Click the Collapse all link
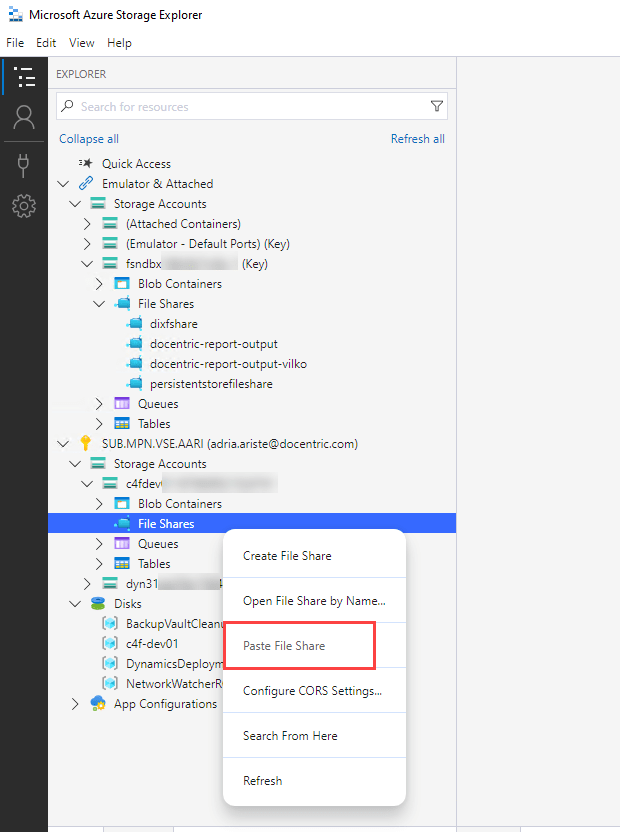The image size is (620, 832). [89, 138]
